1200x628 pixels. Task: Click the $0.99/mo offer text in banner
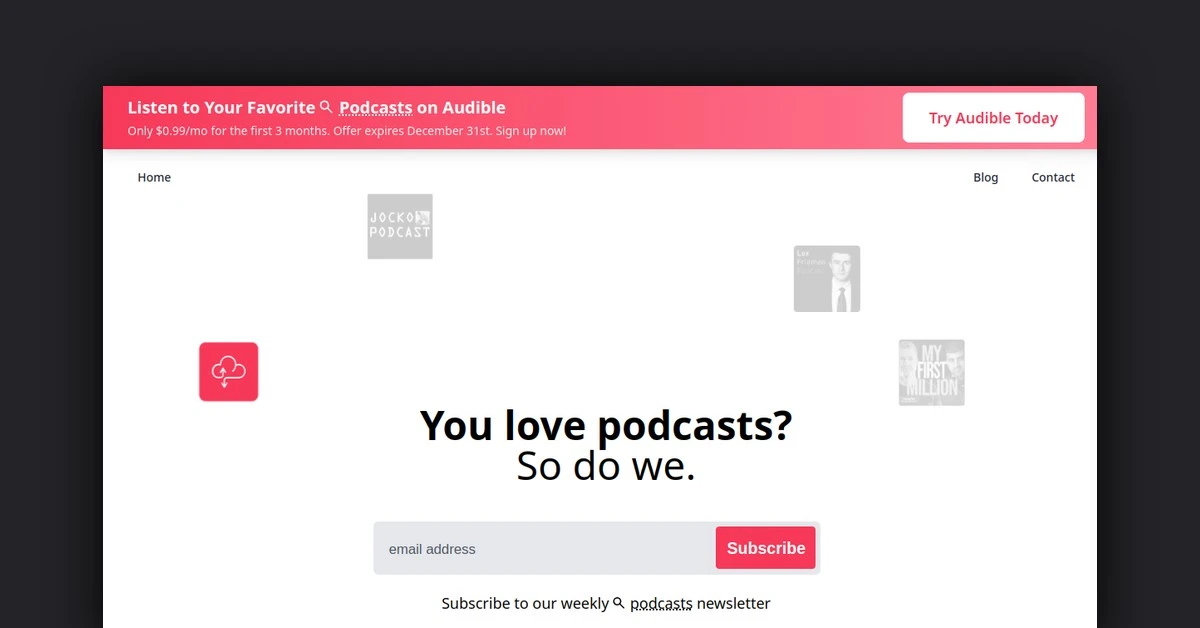(x=346, y=131)
